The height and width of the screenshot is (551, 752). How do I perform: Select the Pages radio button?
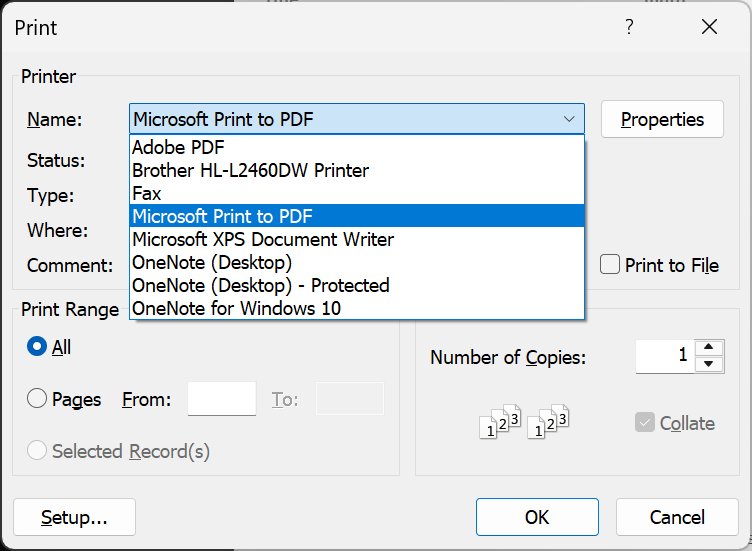(37, 399)
